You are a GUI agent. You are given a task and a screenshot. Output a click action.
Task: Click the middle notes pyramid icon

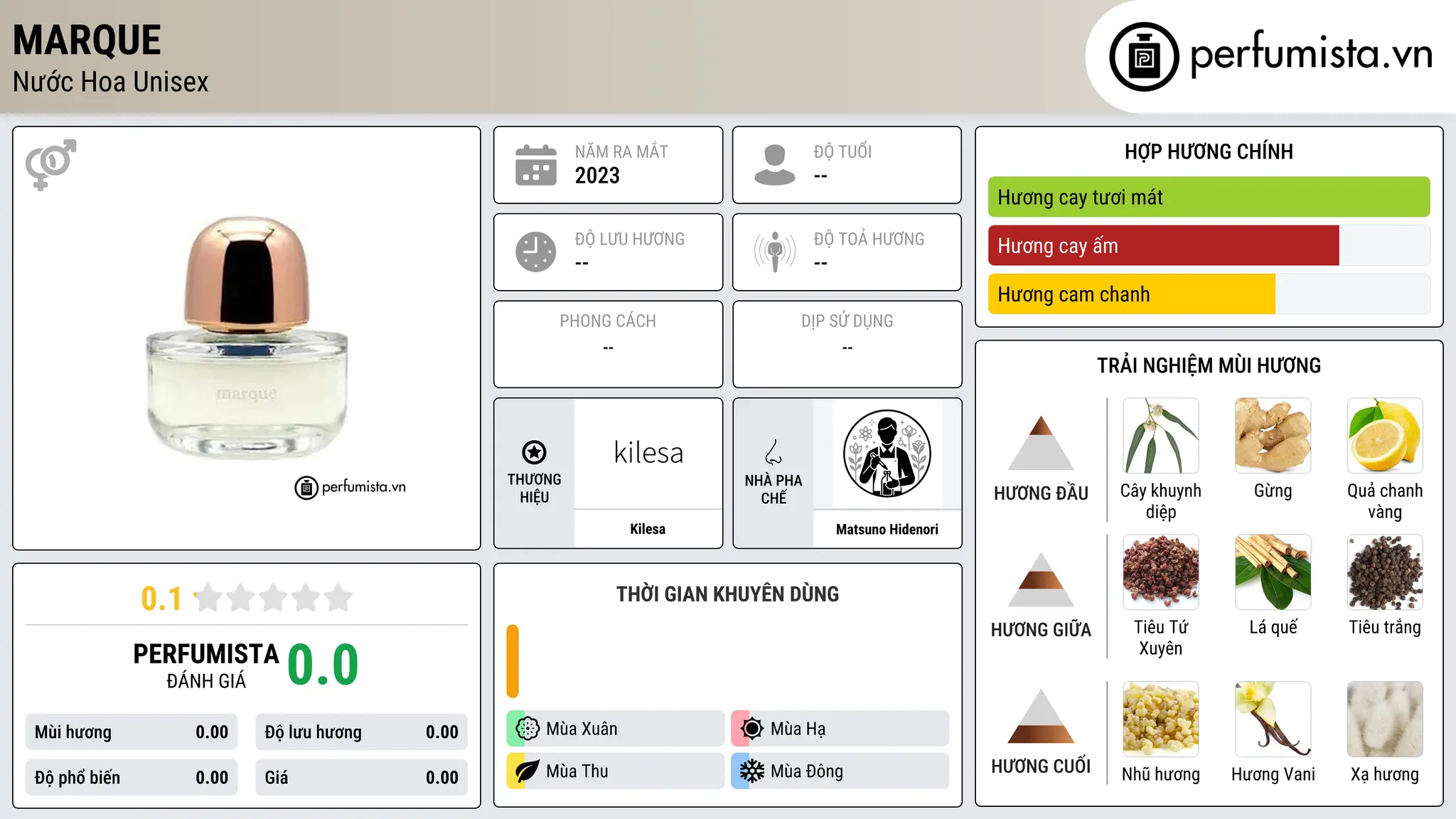[x=1041, y=579]
